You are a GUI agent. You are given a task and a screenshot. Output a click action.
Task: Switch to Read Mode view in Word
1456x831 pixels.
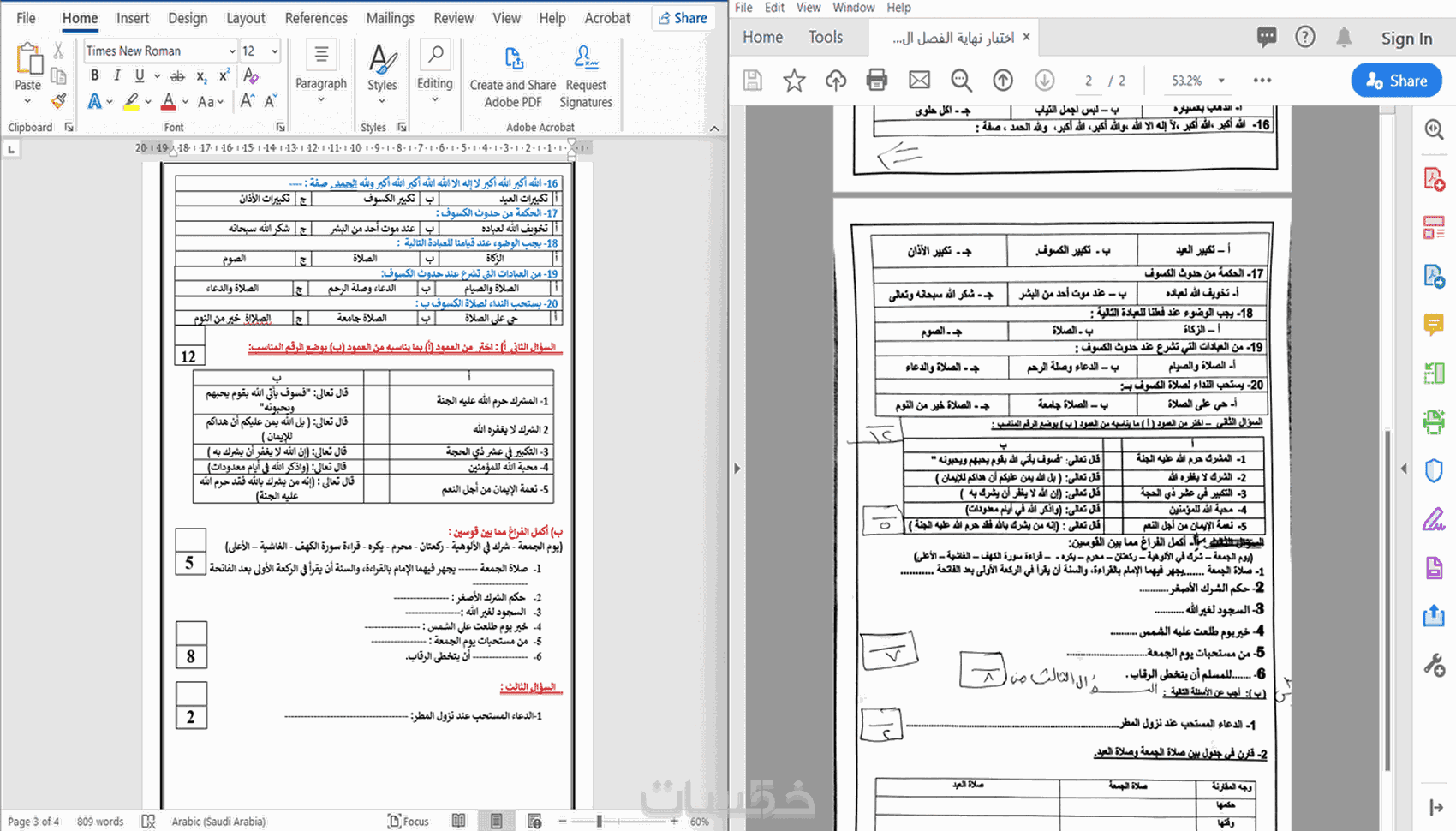pyautogui.click(x=459, y=821)
